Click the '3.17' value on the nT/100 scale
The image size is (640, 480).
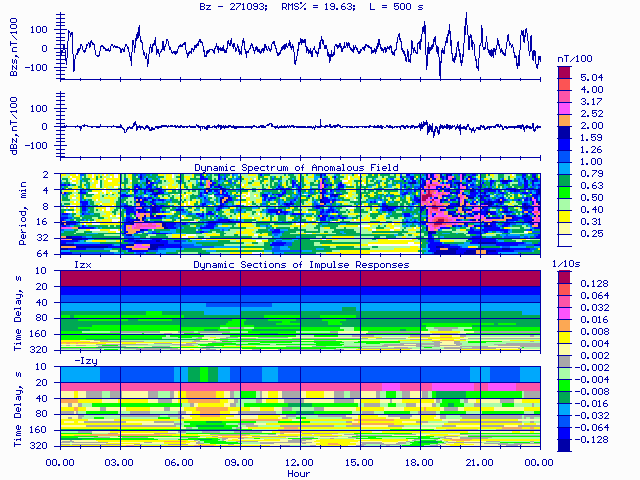[591, 102]
